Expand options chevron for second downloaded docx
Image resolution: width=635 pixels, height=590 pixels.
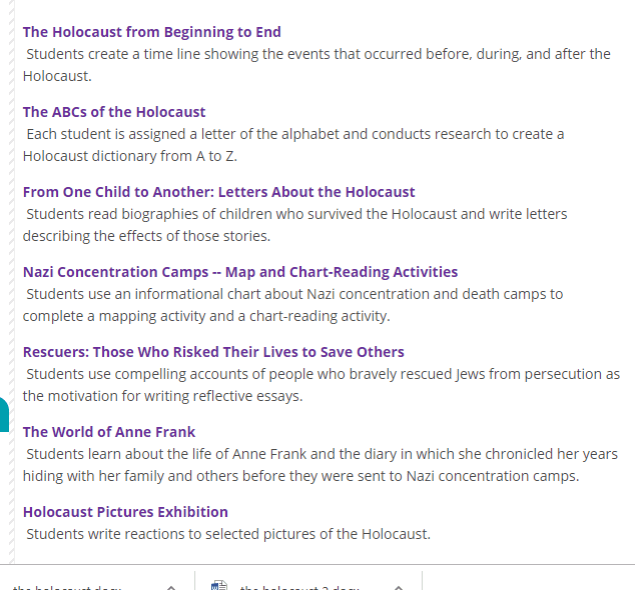point(398,587)
